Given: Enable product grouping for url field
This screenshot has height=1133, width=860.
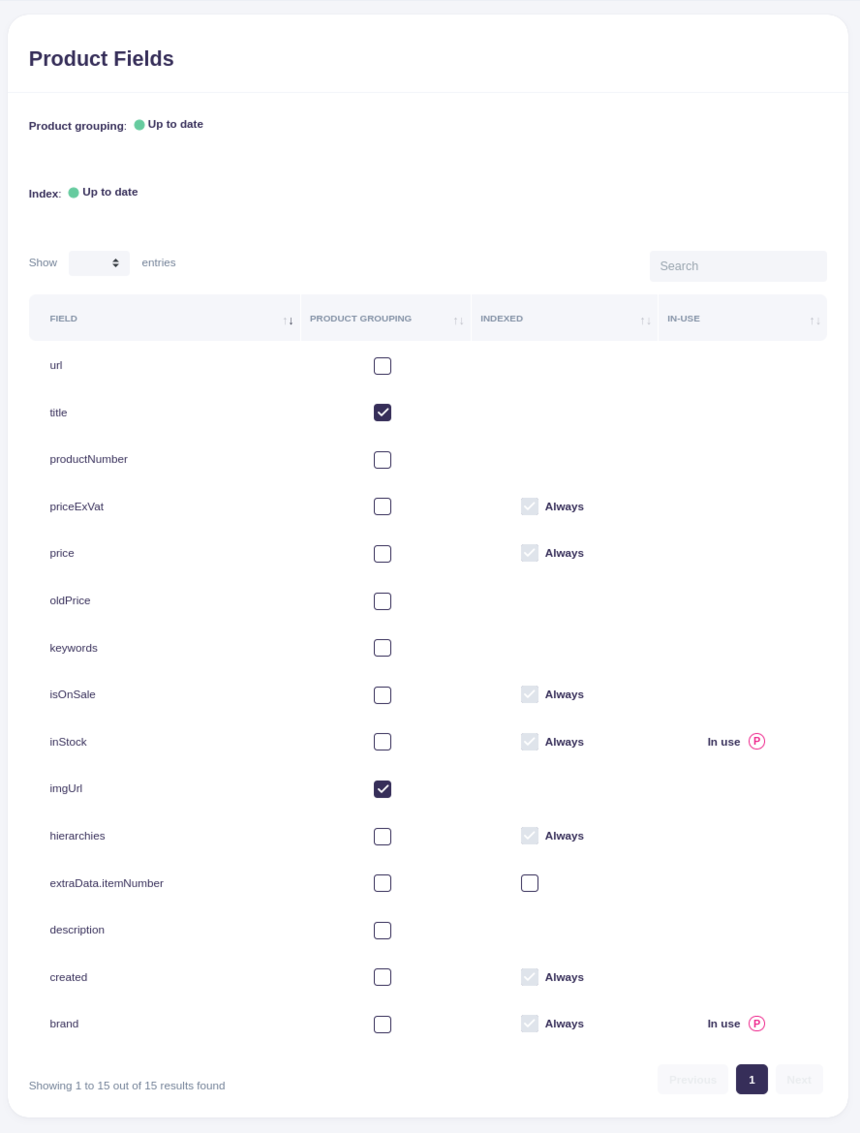Looking at the screenshot, I should (382, 366).
